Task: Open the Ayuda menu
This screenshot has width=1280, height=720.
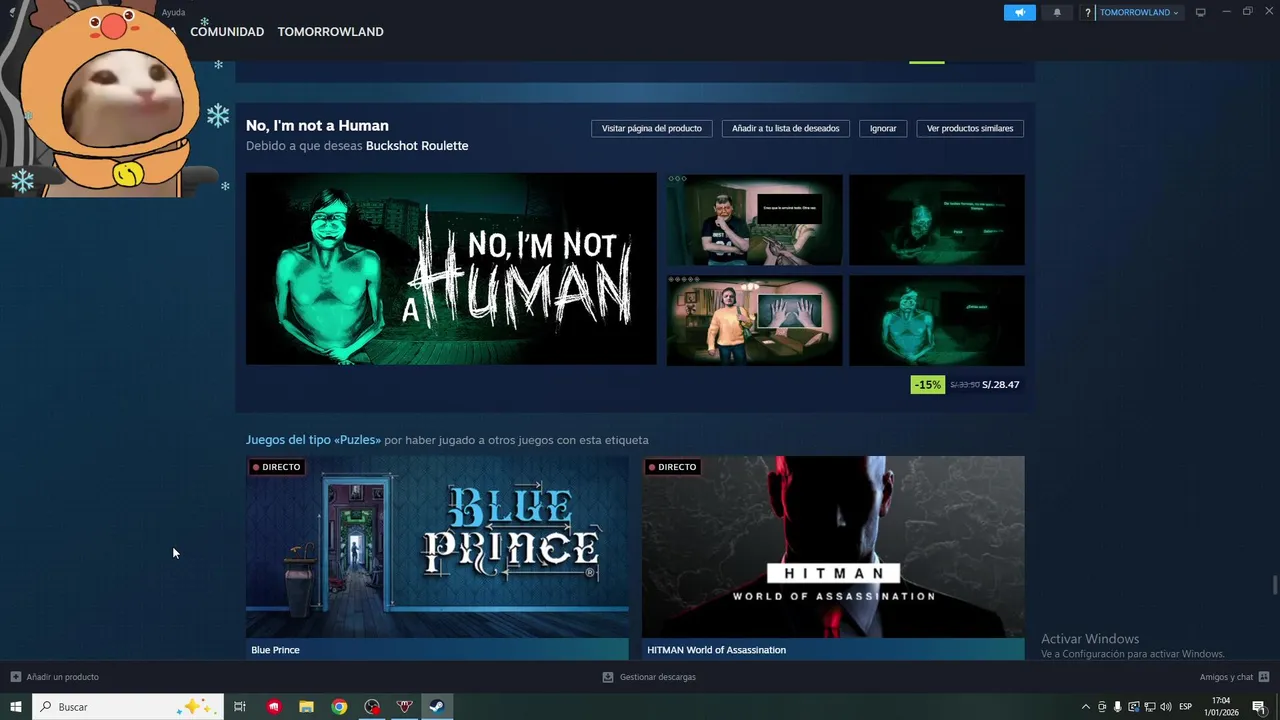Action: (x=173, y=12)
